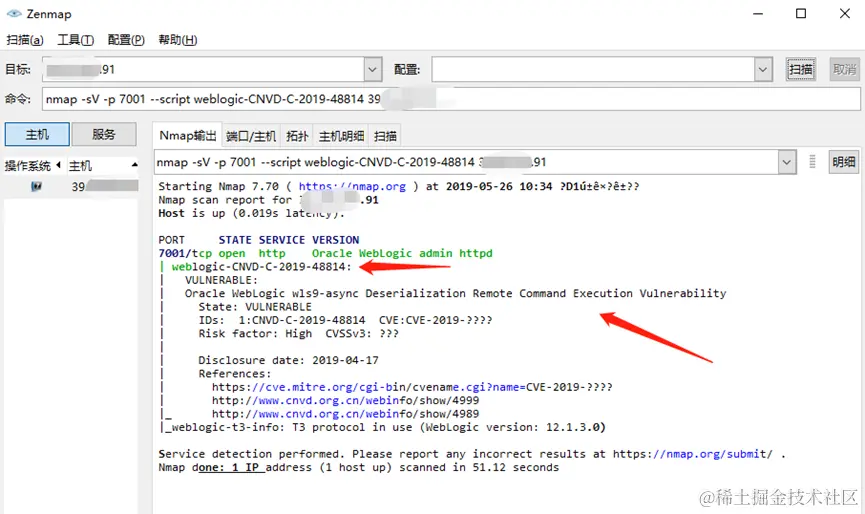Click the Zenmap eye icon in title bar
Image resolution: width=865 pixels, height=514 pixels.
(x=14, y=13)
